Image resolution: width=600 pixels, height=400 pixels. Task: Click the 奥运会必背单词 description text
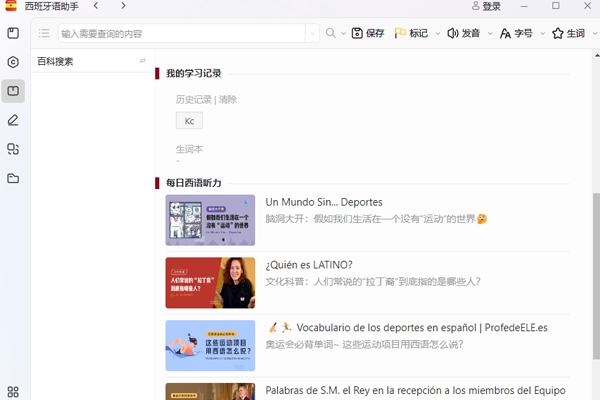[364, 344]
